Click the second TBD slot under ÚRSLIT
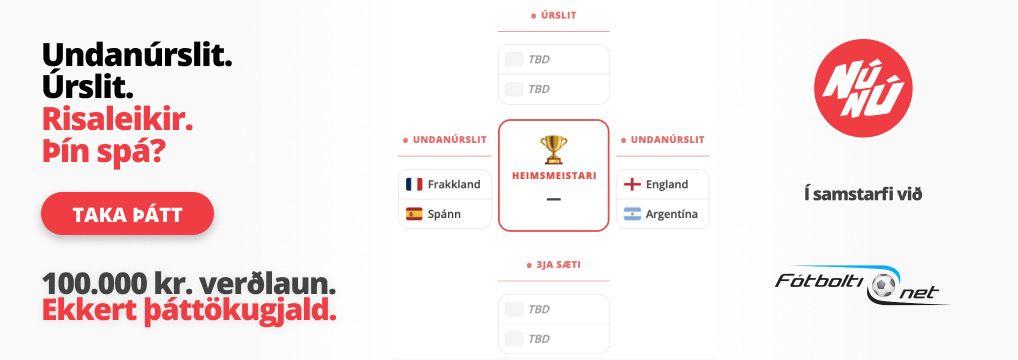 click(554, 89)
